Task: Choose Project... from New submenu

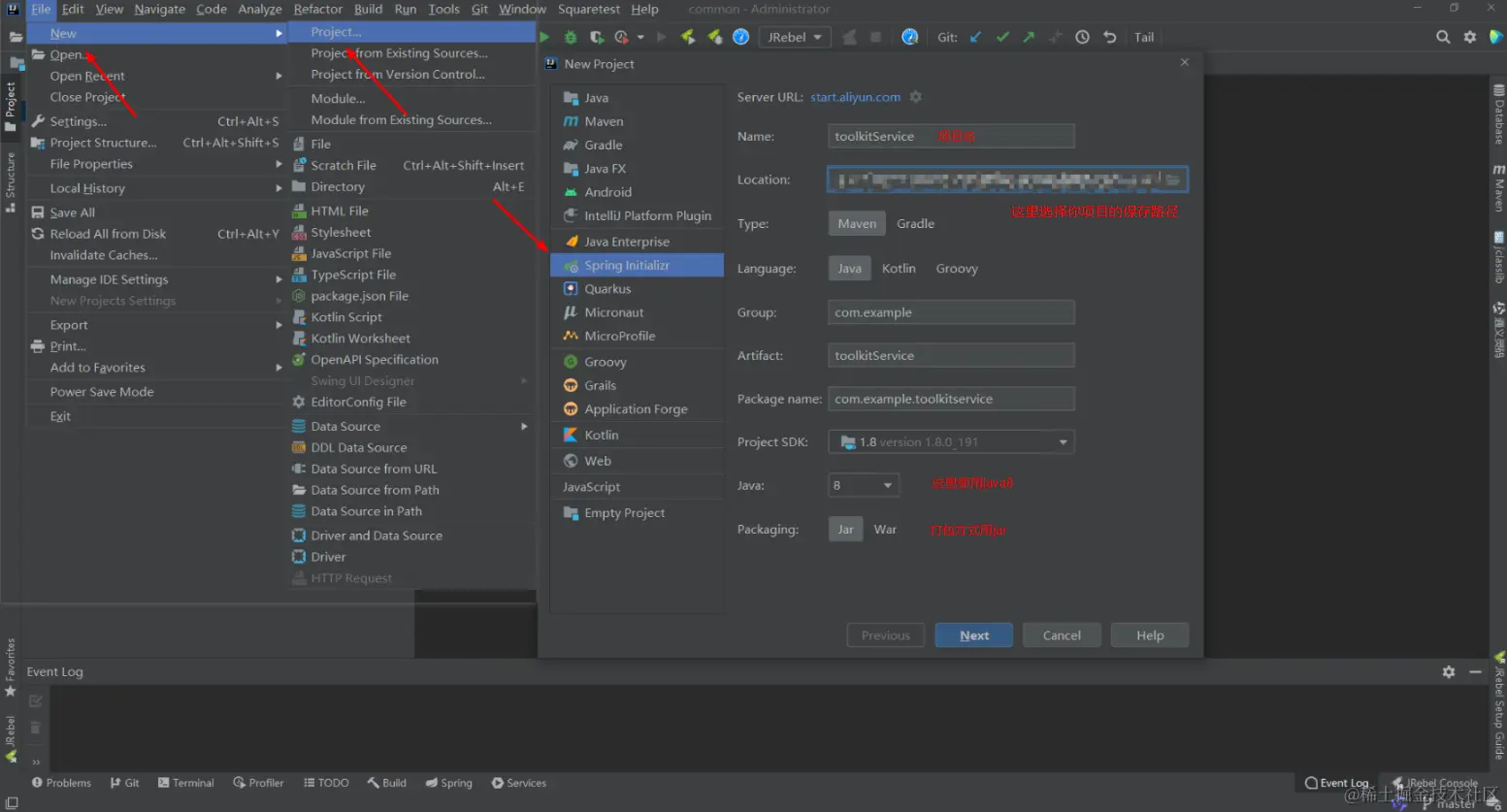Action: (411, 32)
